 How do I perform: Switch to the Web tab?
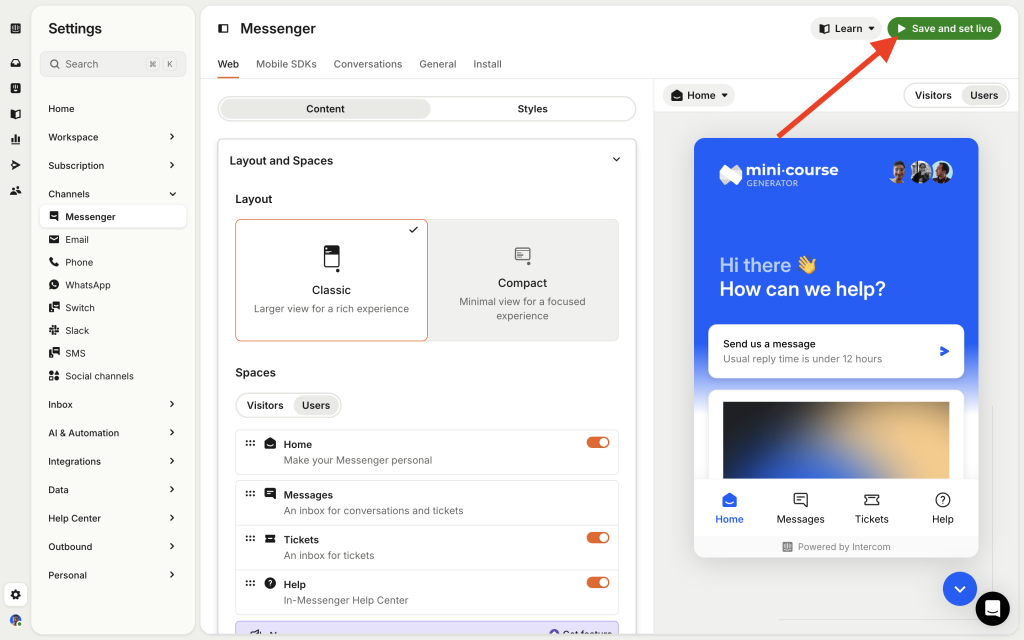[228, 64]
